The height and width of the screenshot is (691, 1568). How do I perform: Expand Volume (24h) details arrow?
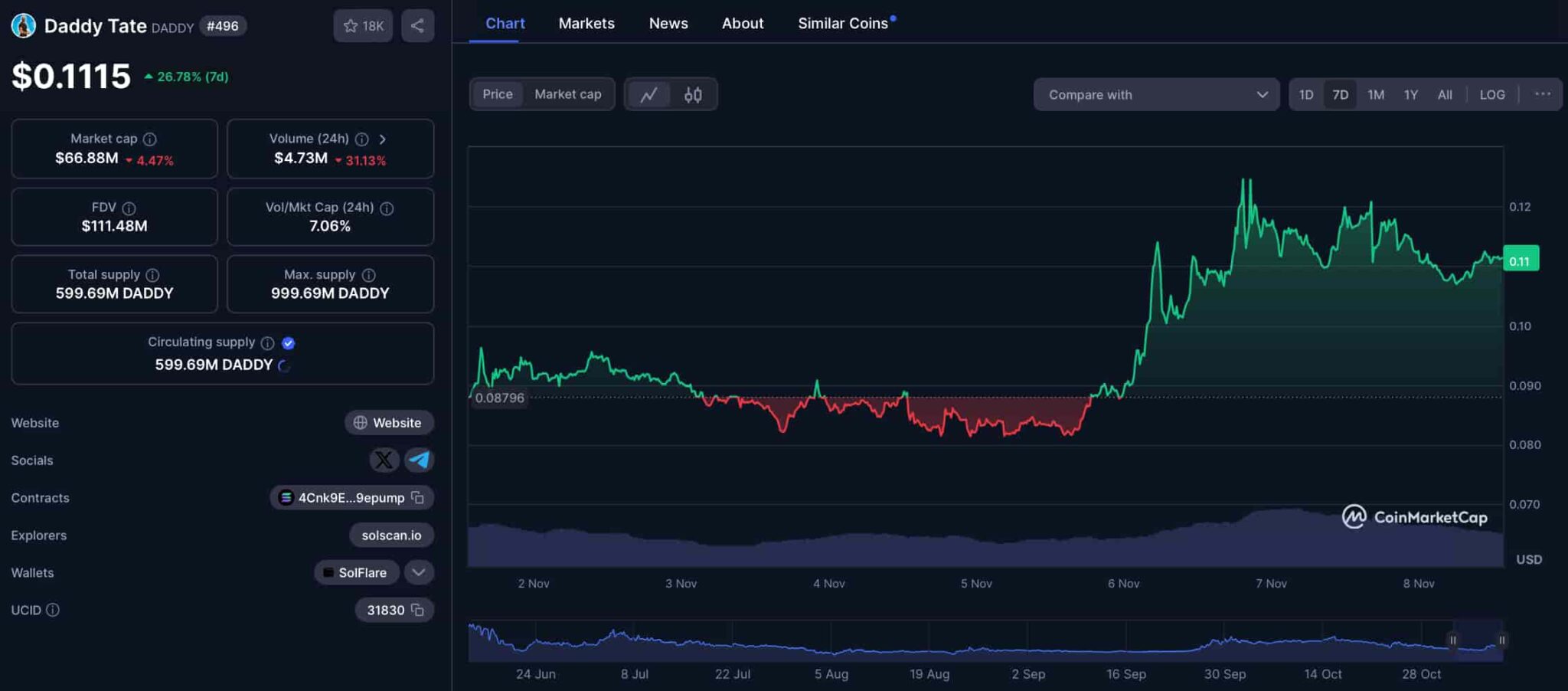pyautogui.click(x=383, y=139)
